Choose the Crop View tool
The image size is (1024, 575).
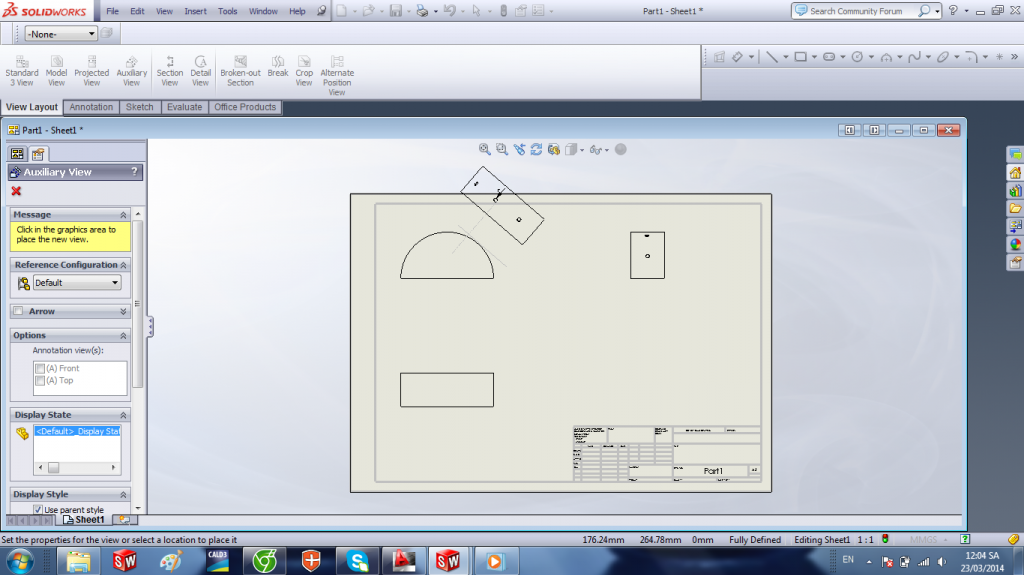pos(304,71)
